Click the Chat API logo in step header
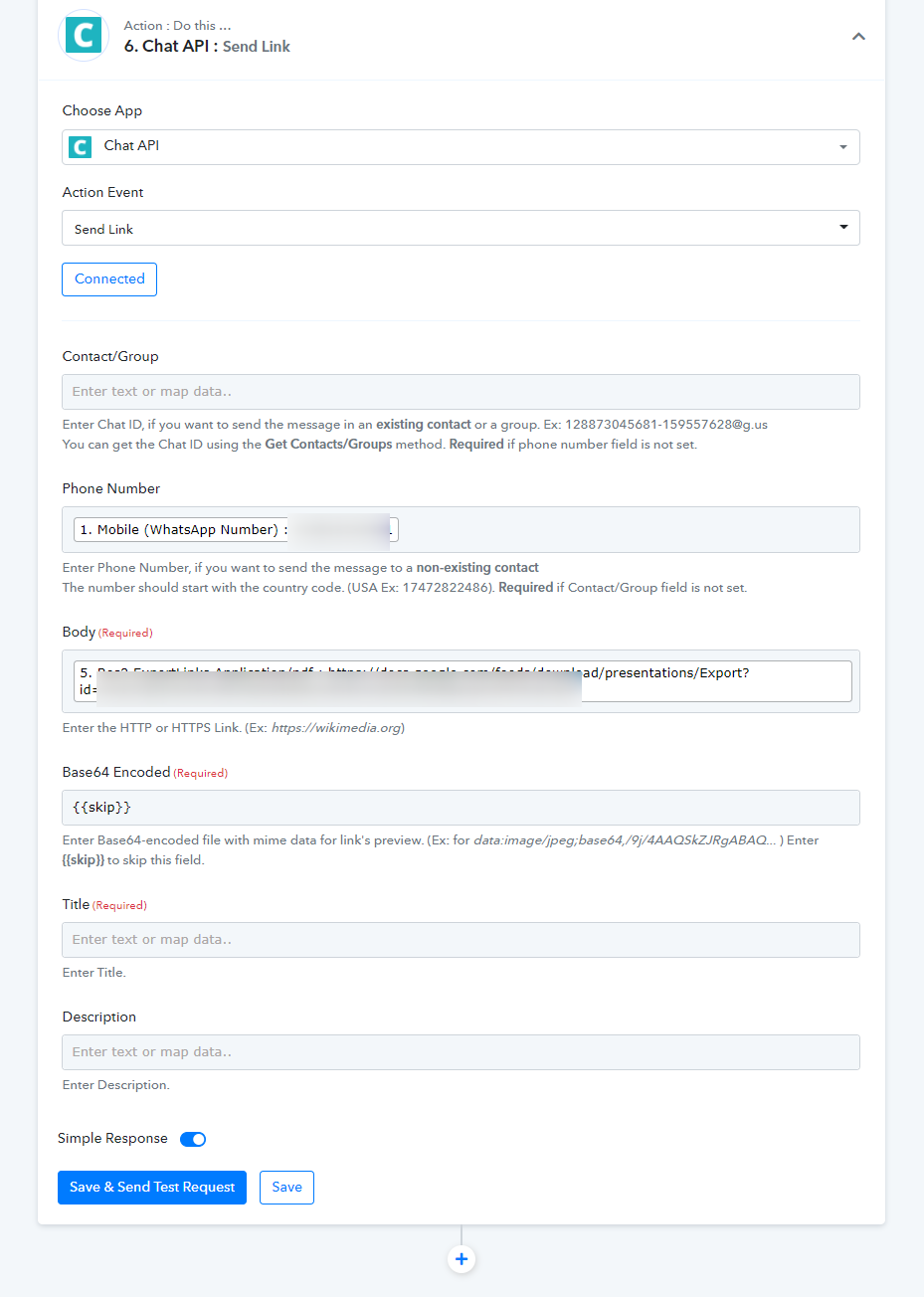Image resolution: width=924 pixels, height=1297 pixels. tap(84, 36)
